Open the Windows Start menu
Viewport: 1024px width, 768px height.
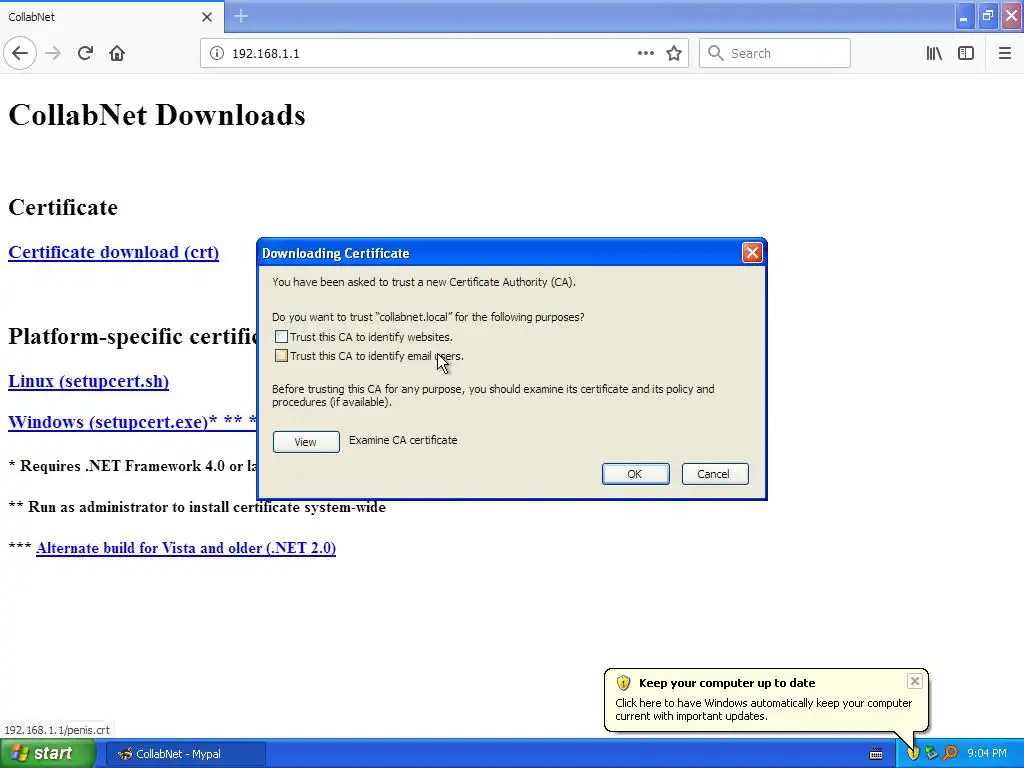pyautogui.click(x=48, y=754)
